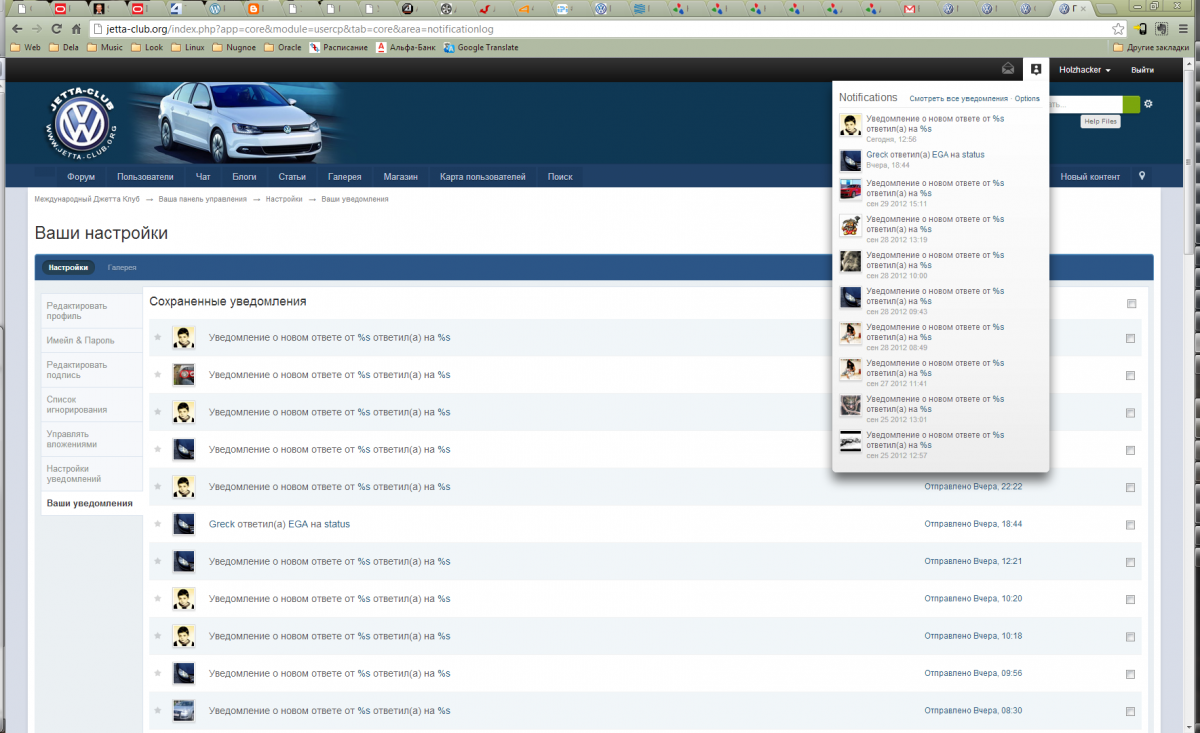Open Альфа-Банк bookmark

406,47
